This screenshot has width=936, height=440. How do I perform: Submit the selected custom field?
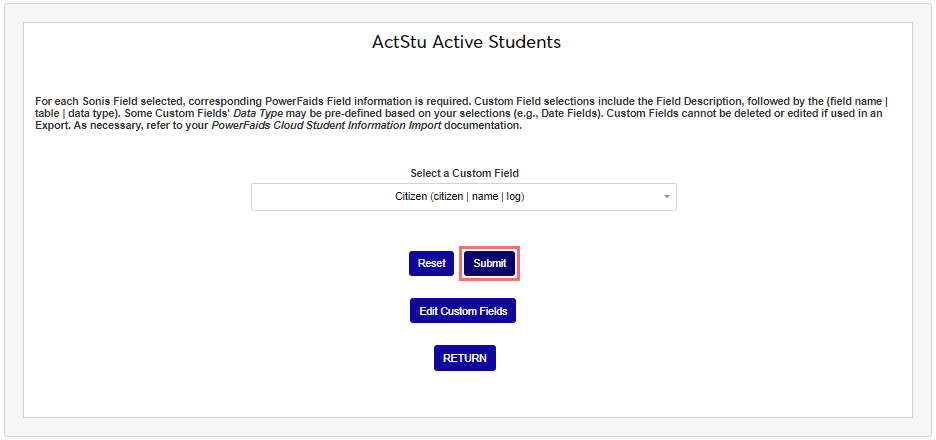(489, 263)
